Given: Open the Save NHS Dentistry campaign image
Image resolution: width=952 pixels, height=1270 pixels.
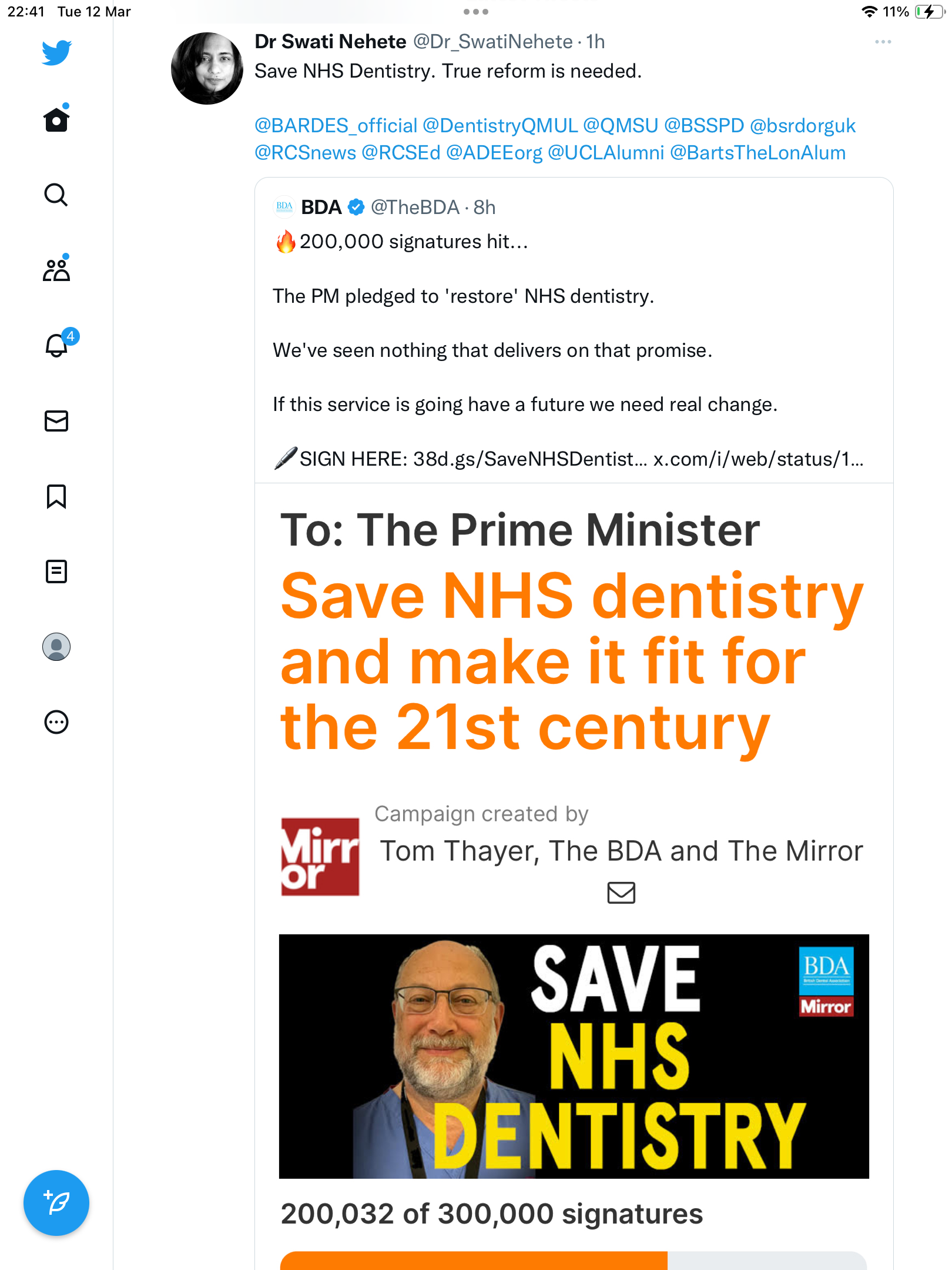Looking at the screenshot, I should coord(574,1056).
